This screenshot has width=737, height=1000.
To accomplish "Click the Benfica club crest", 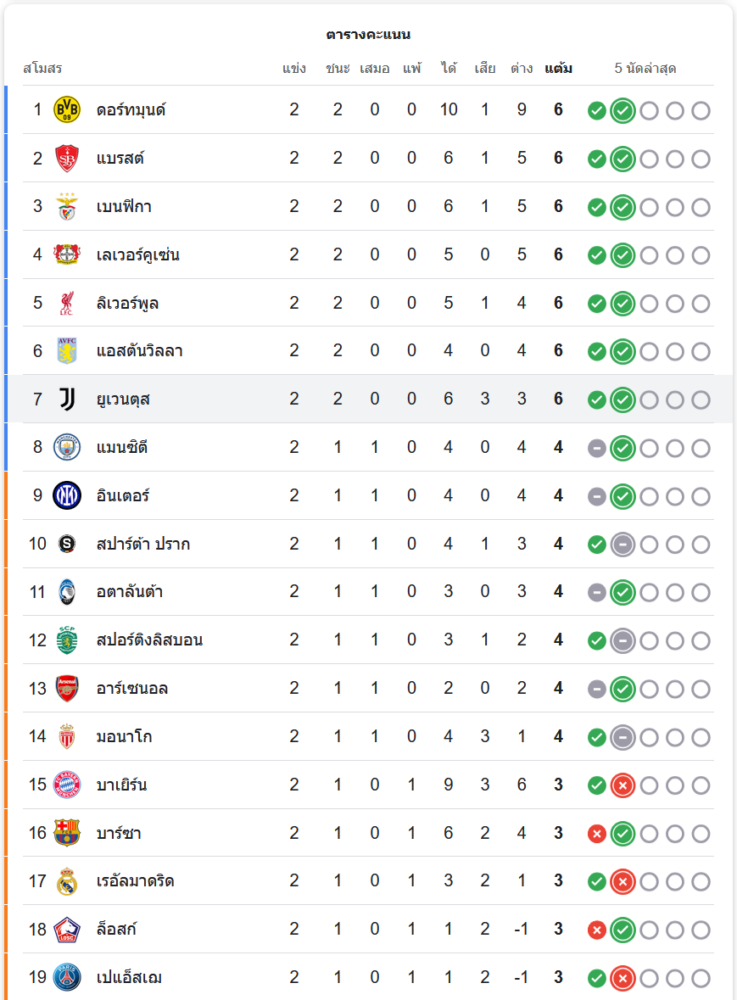I will pos(67,206).
